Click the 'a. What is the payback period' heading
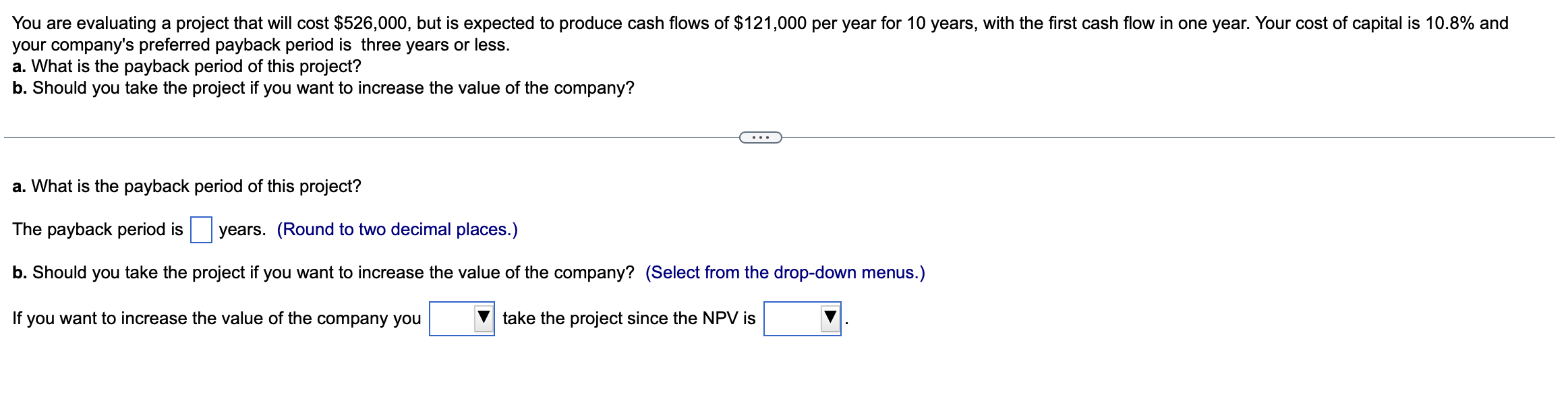This screenshot has height=403, width=1568. tap(186, 185)
